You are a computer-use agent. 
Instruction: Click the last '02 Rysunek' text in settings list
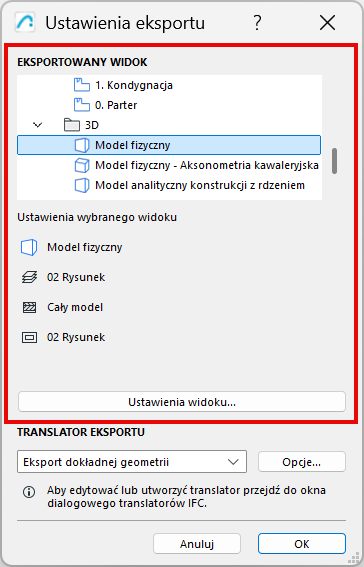click(76, 337)
